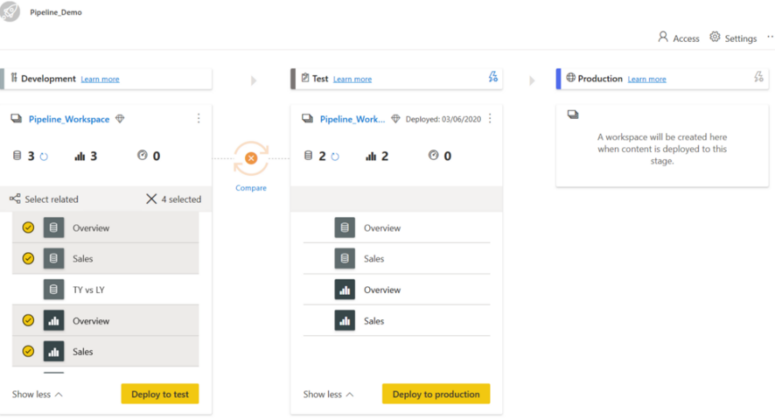
Task: Uncheck the Overview dataset in Development
Action: coord(28,228)
